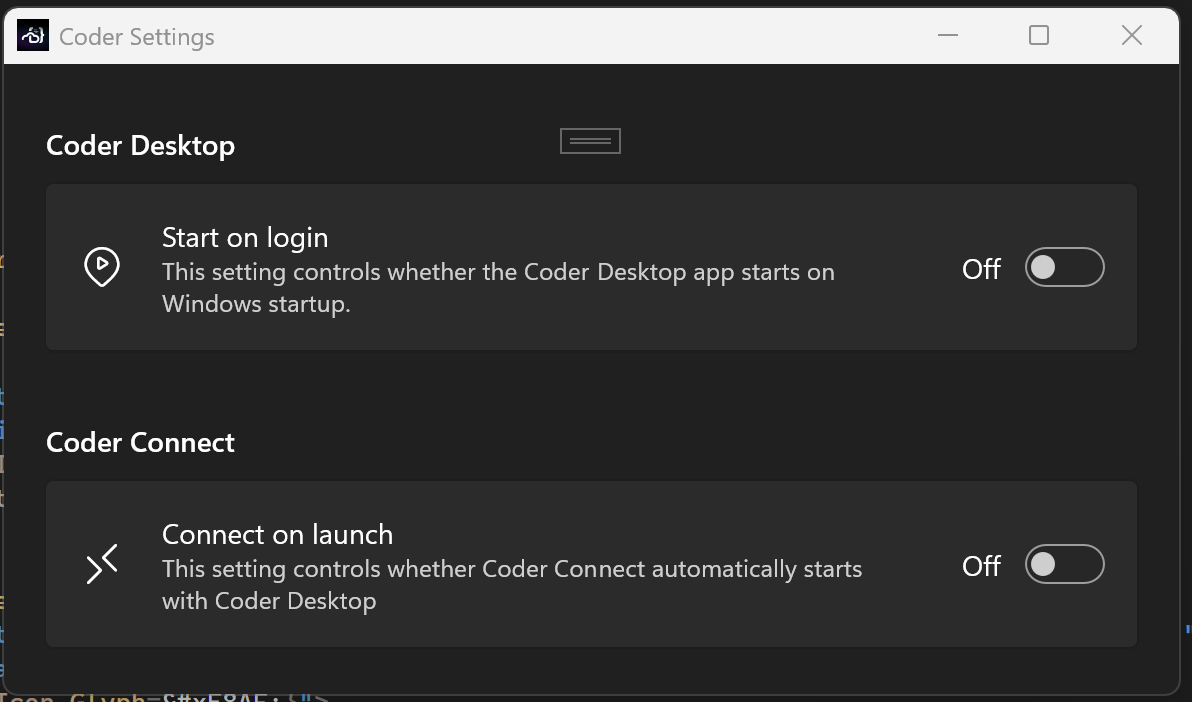Click the Off label beside Start on login
1192x702 pixels.
point(981,268)
